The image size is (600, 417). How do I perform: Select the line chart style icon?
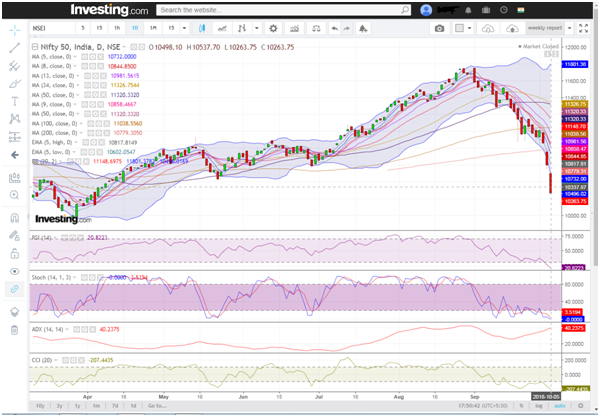(222, 28)
